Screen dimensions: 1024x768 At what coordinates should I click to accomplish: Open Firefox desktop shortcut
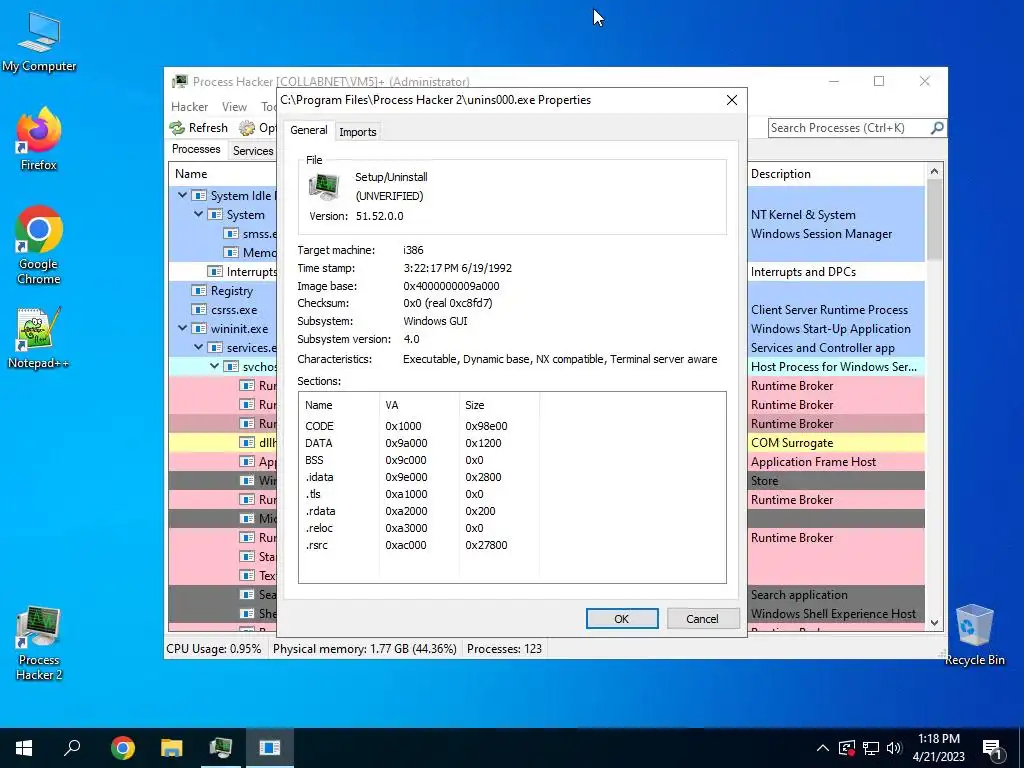(39, 139)
